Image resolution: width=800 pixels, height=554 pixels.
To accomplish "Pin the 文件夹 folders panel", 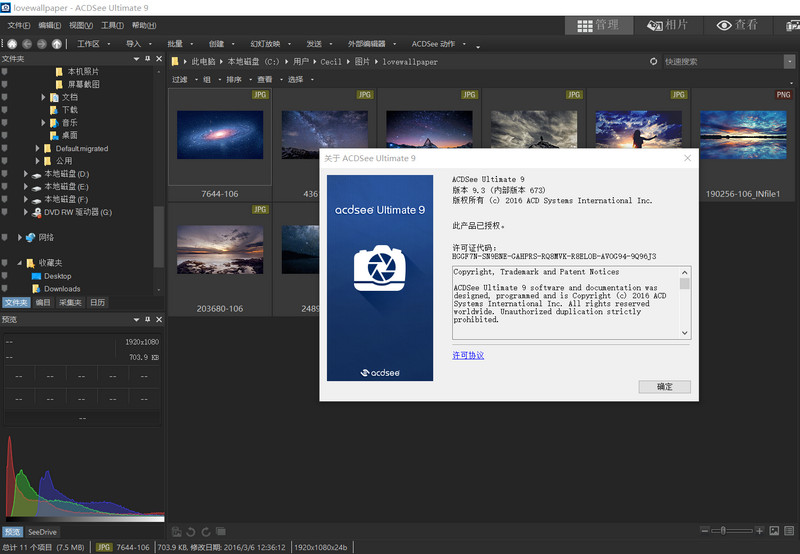I will pos(147,59).
